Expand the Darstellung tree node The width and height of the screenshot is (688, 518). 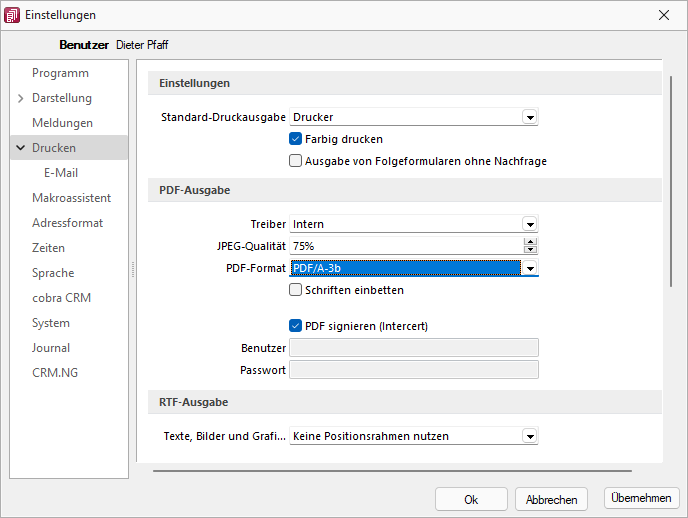click(21, 98)
